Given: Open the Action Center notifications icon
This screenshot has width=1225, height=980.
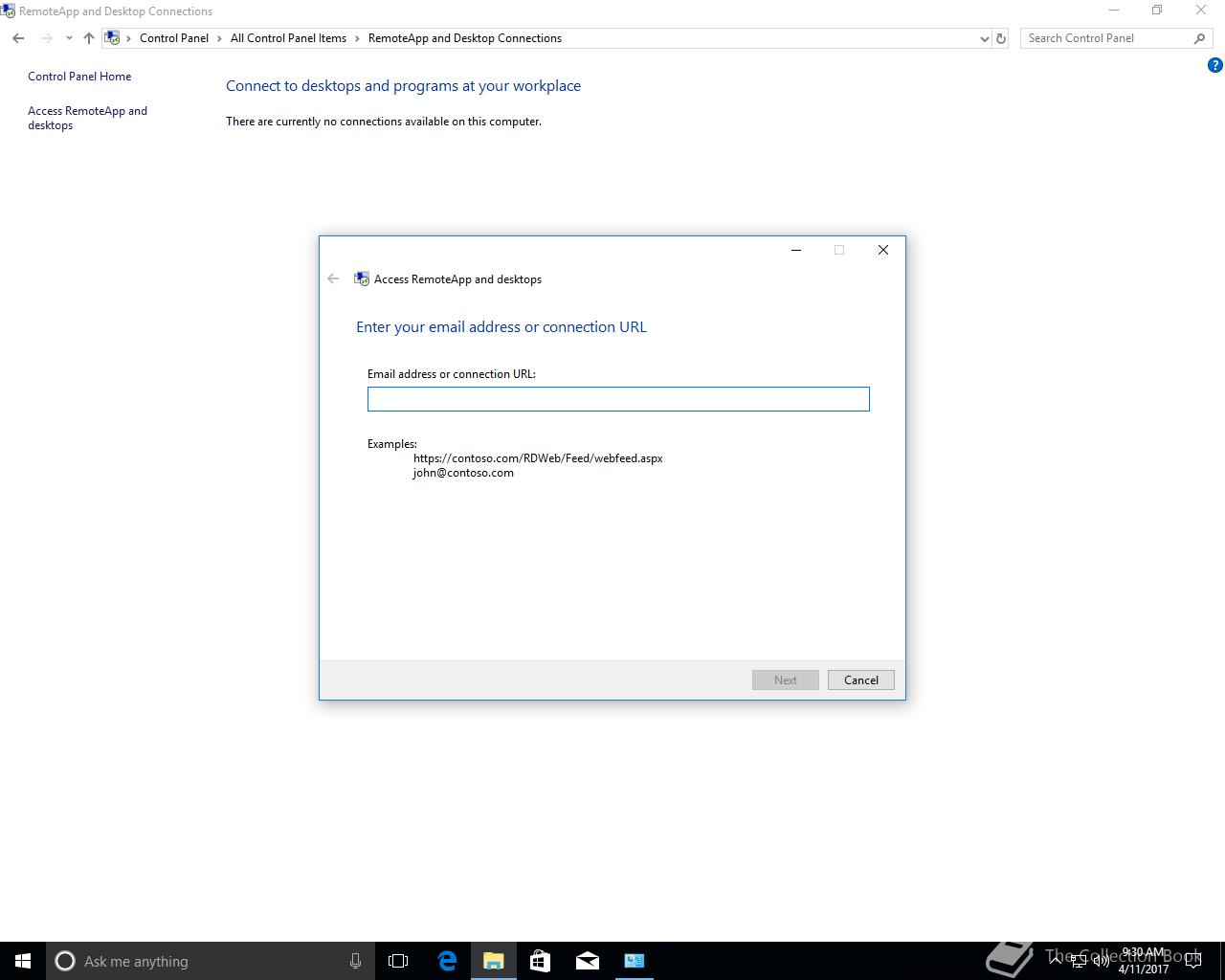Looking at the screenshot, I should [x=1192, y=961].
